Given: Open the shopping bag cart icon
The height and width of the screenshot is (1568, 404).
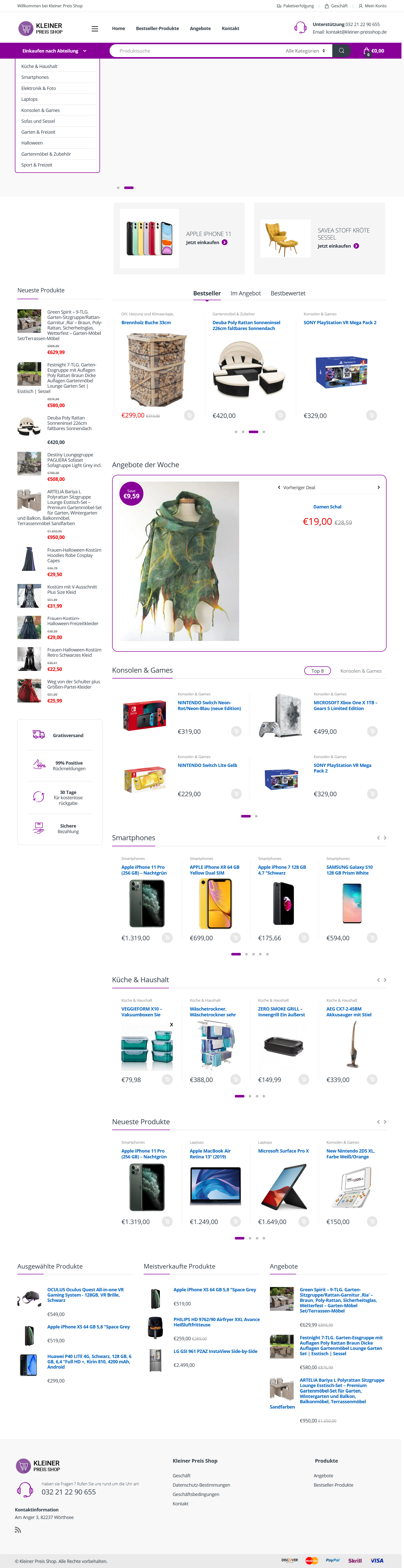Looking at the screenshot, I should (x=366, y=51).
